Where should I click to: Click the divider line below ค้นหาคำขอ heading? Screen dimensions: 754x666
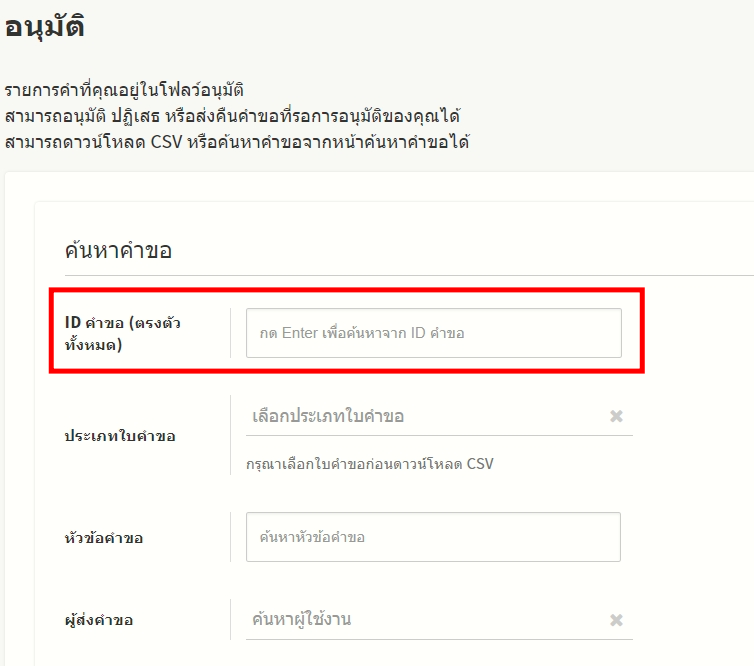(x=400, y=274)
